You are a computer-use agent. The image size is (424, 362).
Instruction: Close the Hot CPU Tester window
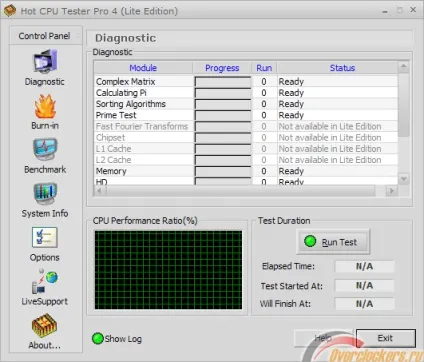click(413, 10)
